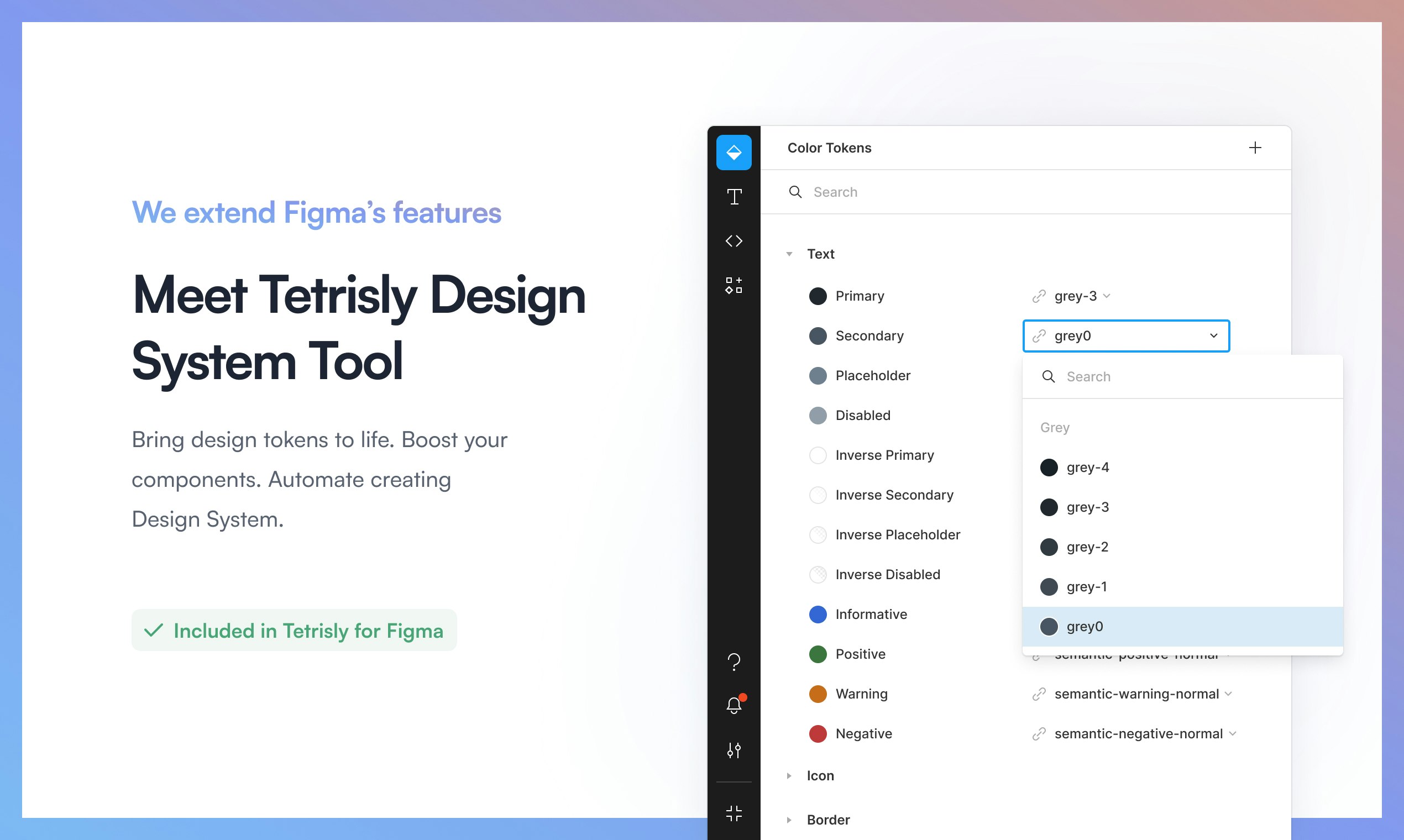Viewport: 1404px width, 840px height.
Task: Click the Informative blue color swatch
Action: 818,614
